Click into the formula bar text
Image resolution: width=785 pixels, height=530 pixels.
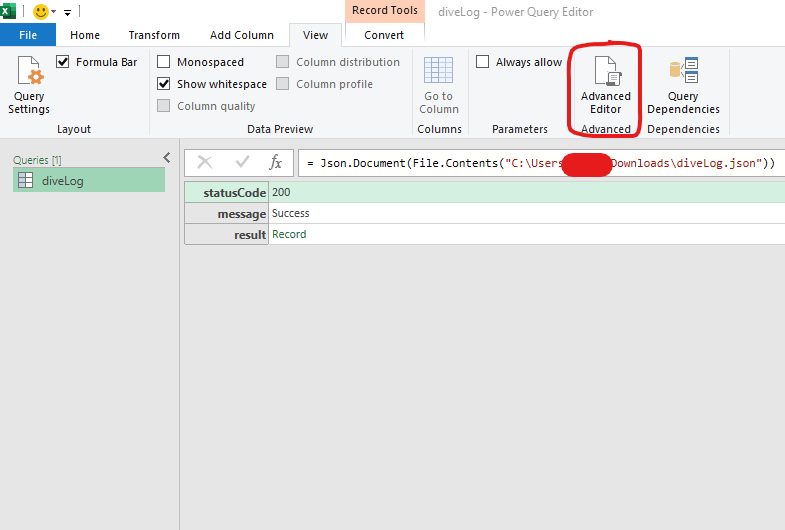tap(541, 163)
